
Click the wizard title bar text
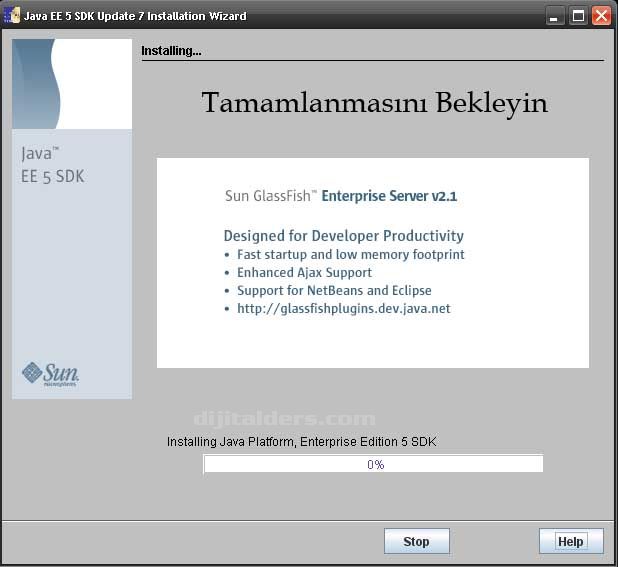click(135, 16)
